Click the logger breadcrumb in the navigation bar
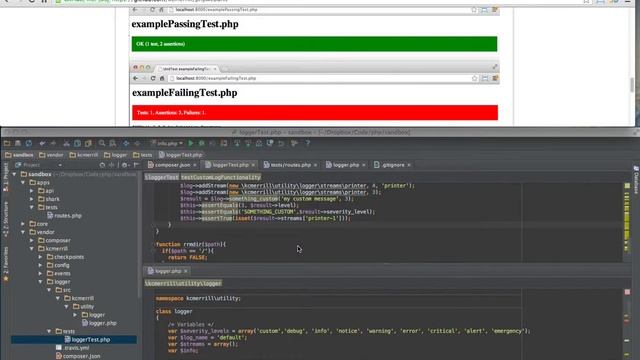The image size is (640, 360). click(116, 155)
